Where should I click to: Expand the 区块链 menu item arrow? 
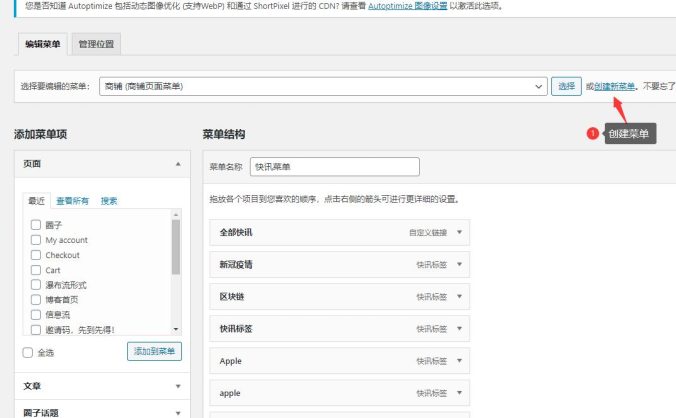pyautogui.click(x=459, y=296)
